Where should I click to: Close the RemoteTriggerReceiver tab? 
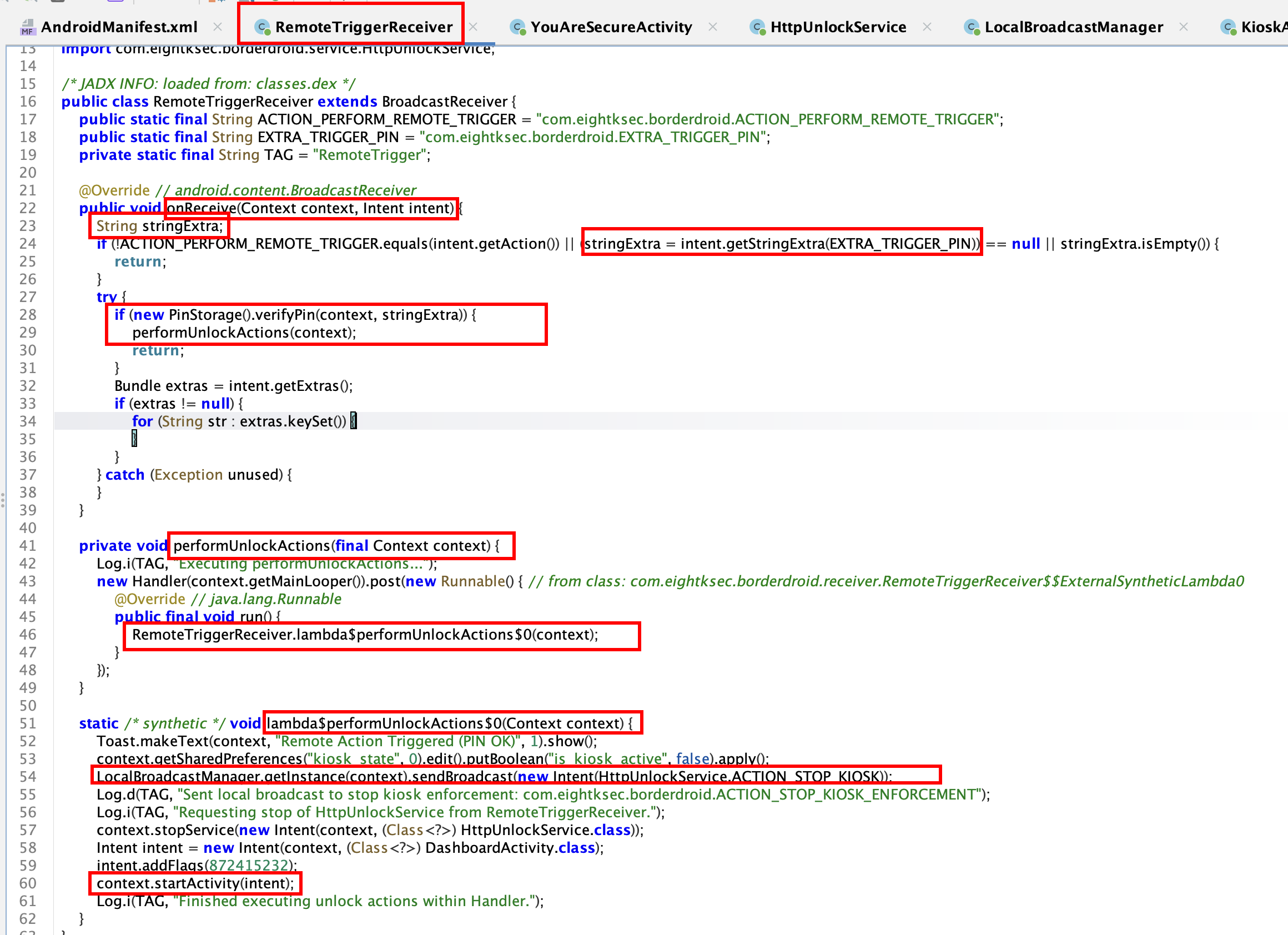click(473, 27)
